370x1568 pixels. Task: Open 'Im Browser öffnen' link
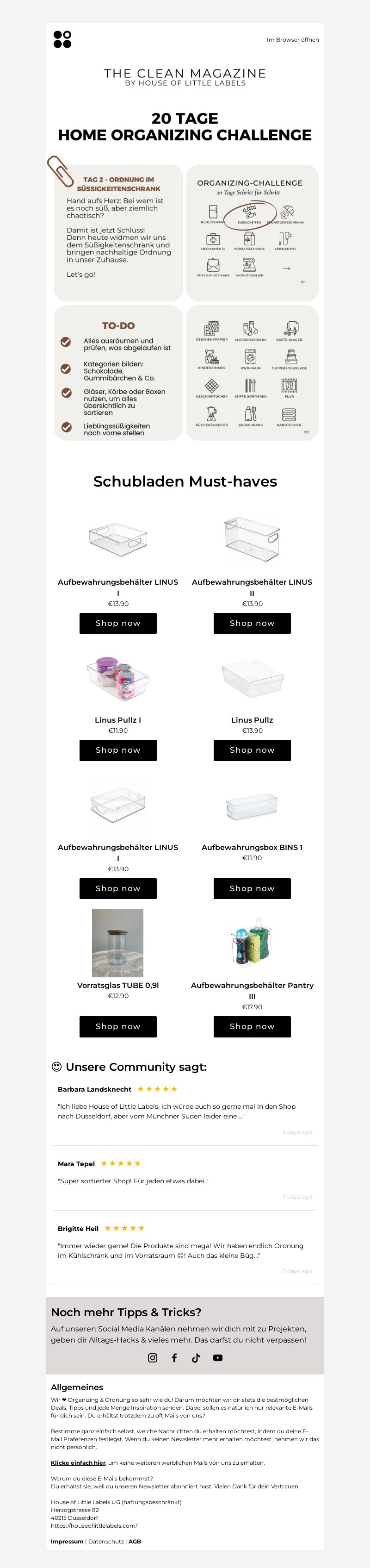tap(293, 39)
